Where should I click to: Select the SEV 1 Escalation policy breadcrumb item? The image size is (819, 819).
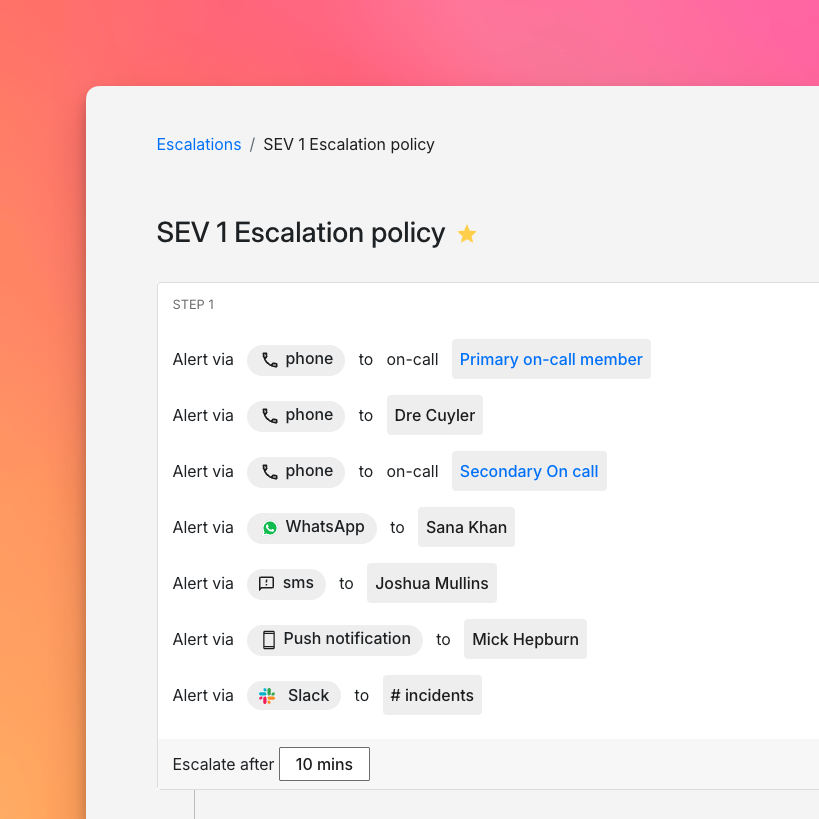tap(348, 144)
